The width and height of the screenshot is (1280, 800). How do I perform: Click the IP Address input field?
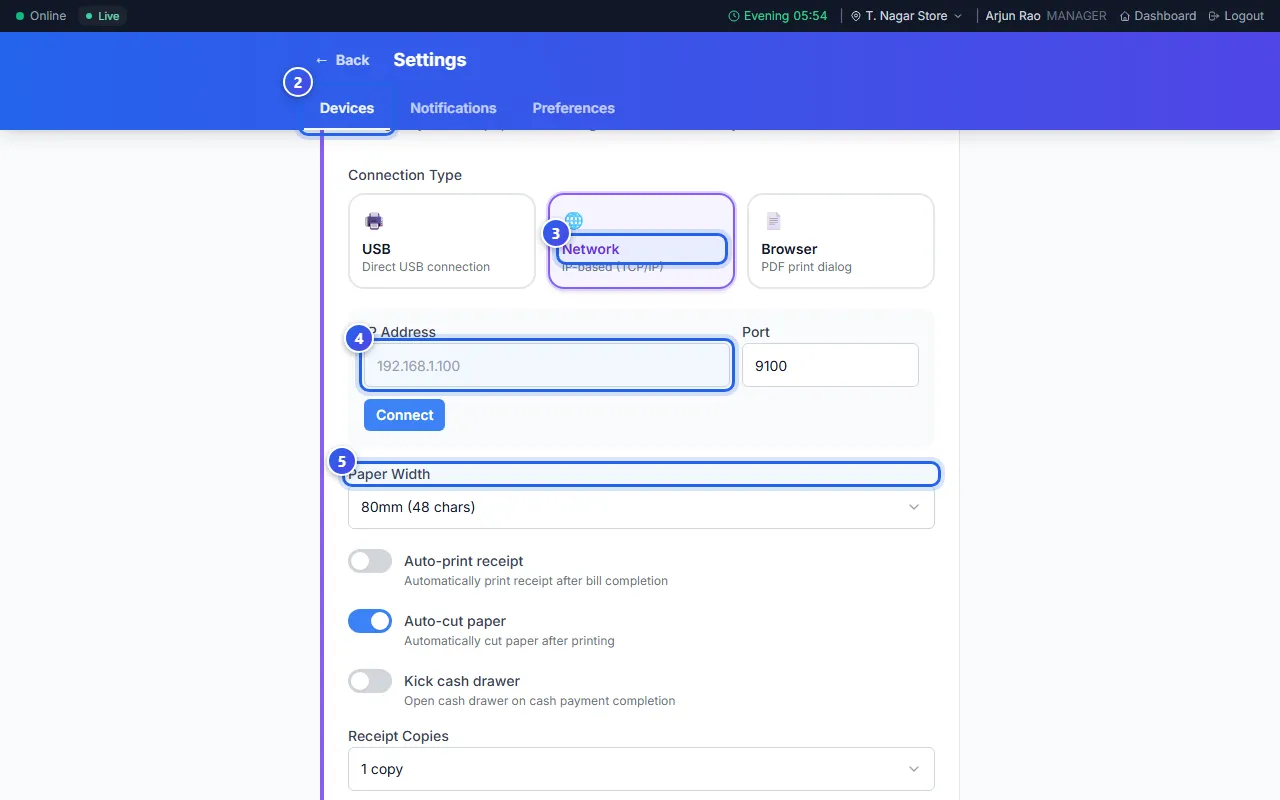click(x=547, y=366)
